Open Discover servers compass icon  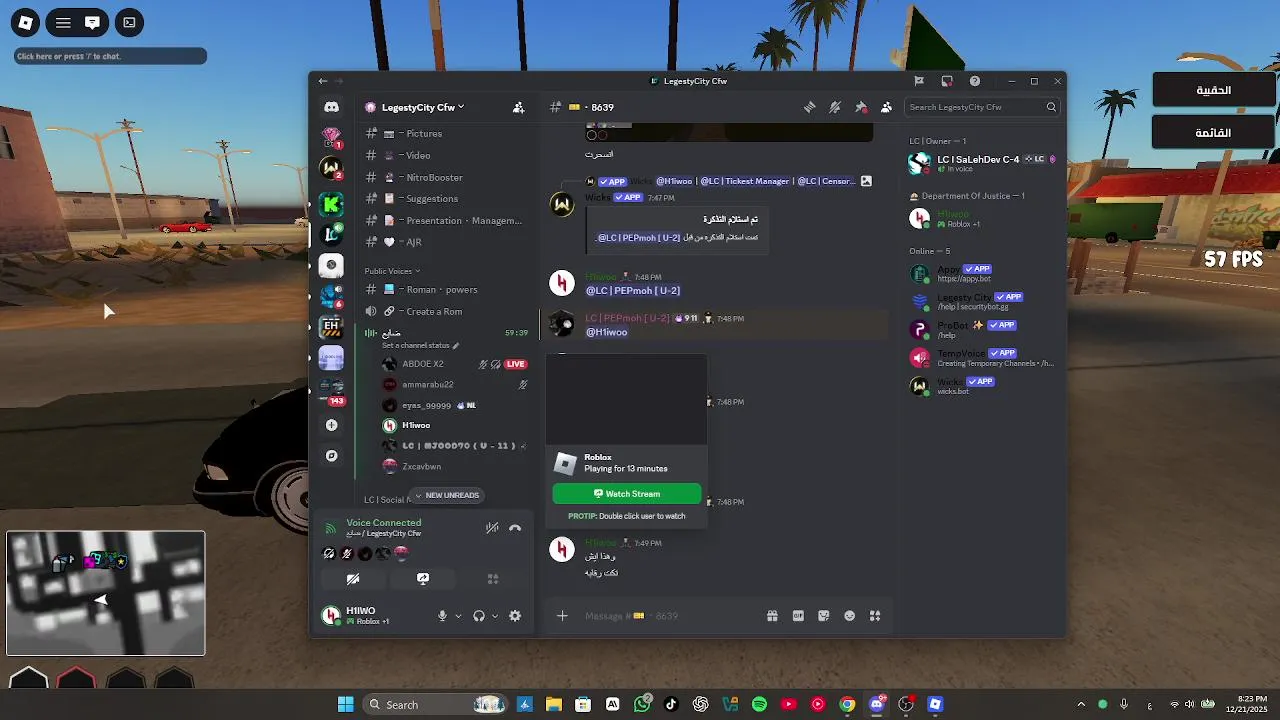pyautogui.click(x=331, y=456)
